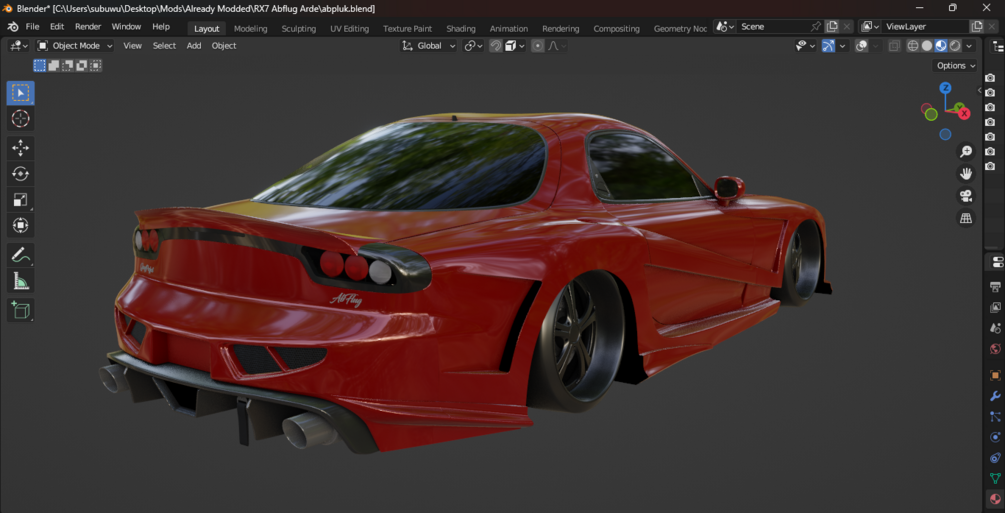Image resolution: width=1005 pixels, height=513 pixels.
Task: Toggle proportional editing button
Action: (x=538, y=46)
